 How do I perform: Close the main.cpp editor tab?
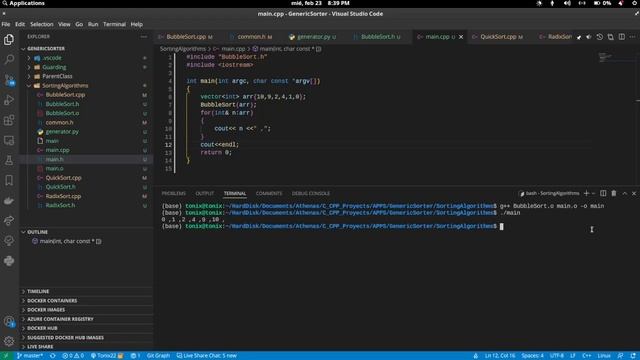[461, 37]
